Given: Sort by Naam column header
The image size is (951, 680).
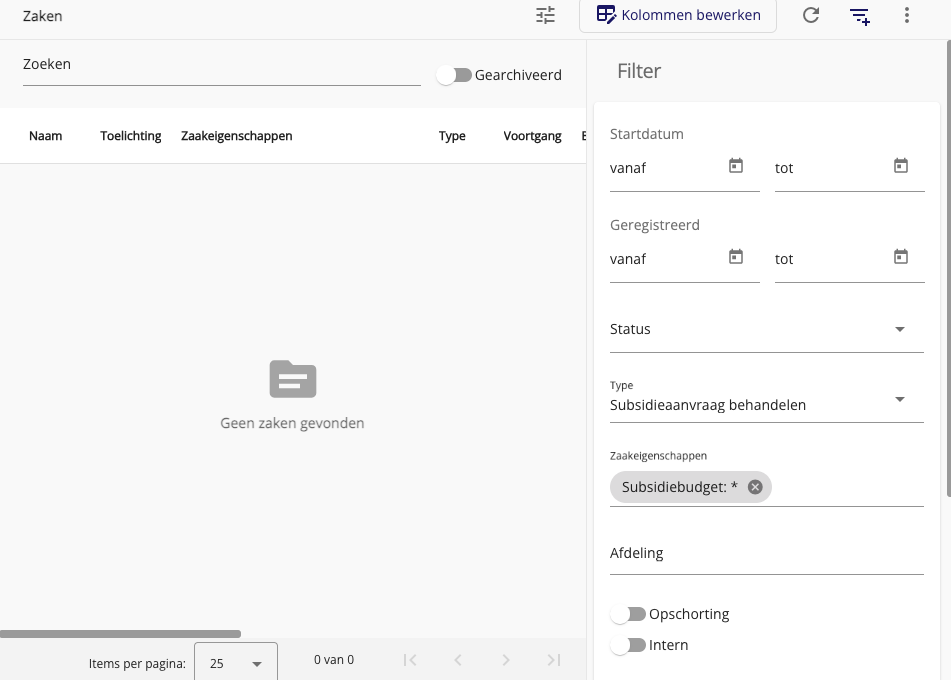Looking at the screenshot, I should [46, 136].
